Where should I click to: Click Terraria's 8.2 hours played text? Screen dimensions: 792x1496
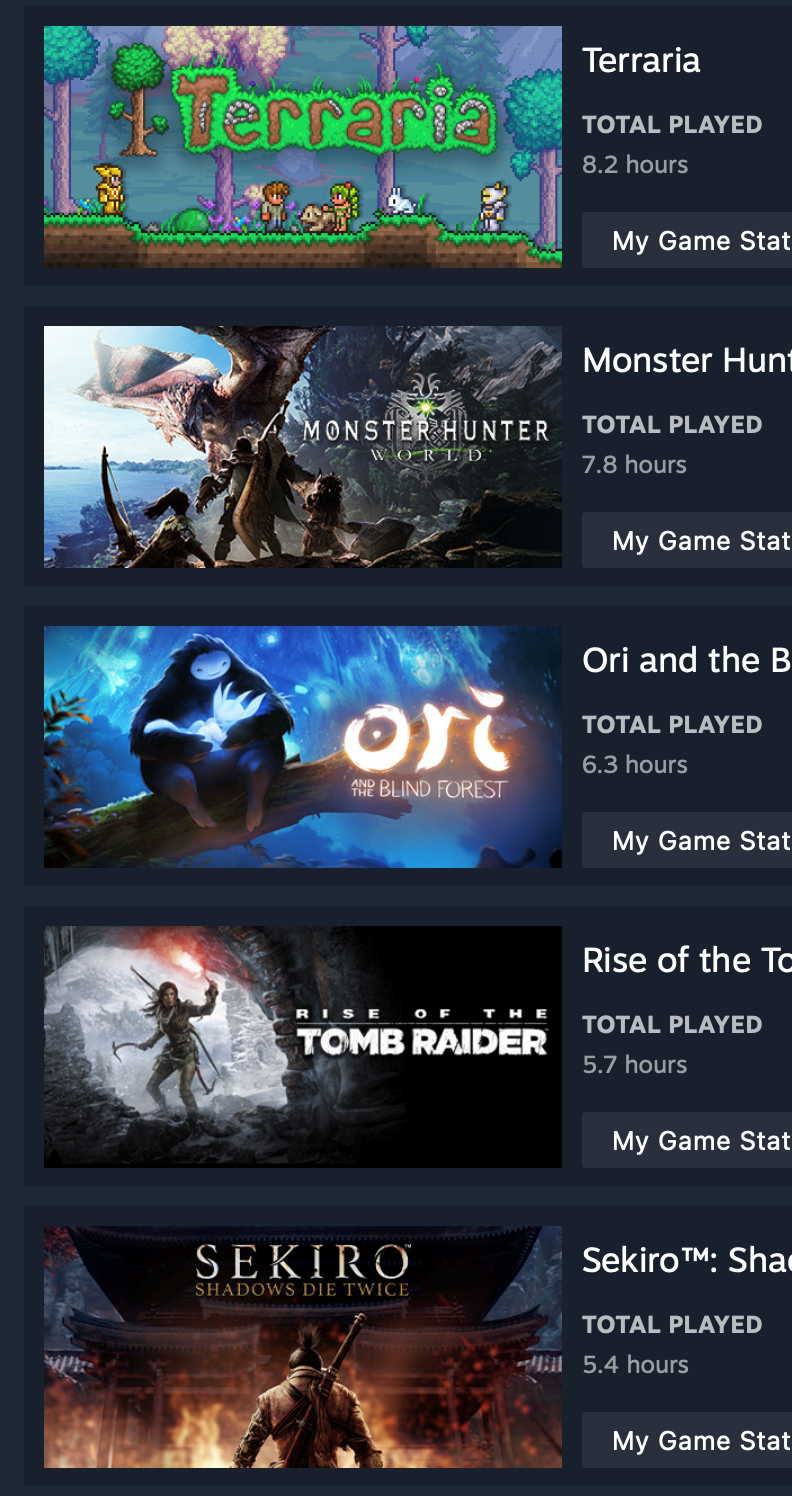pos(635,165)
